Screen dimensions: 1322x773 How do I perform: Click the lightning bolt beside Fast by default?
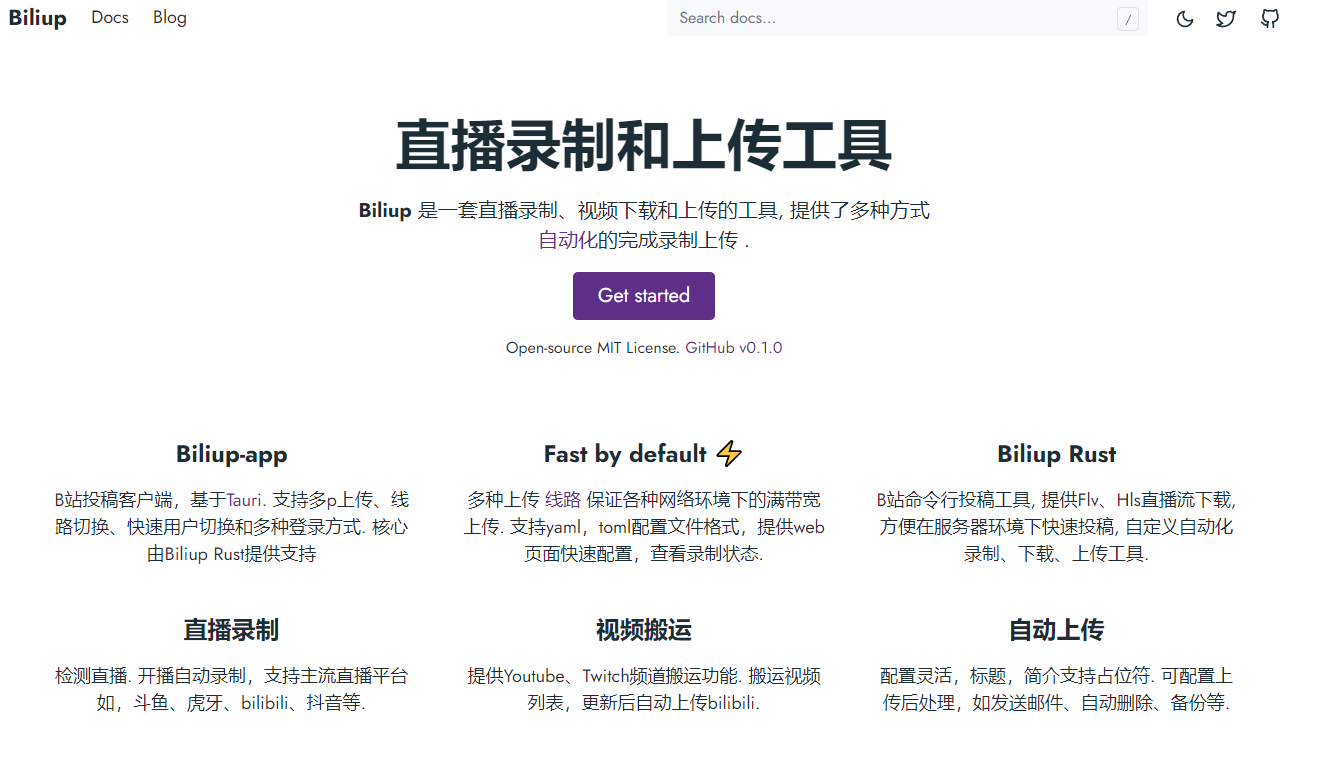point(730,454)
